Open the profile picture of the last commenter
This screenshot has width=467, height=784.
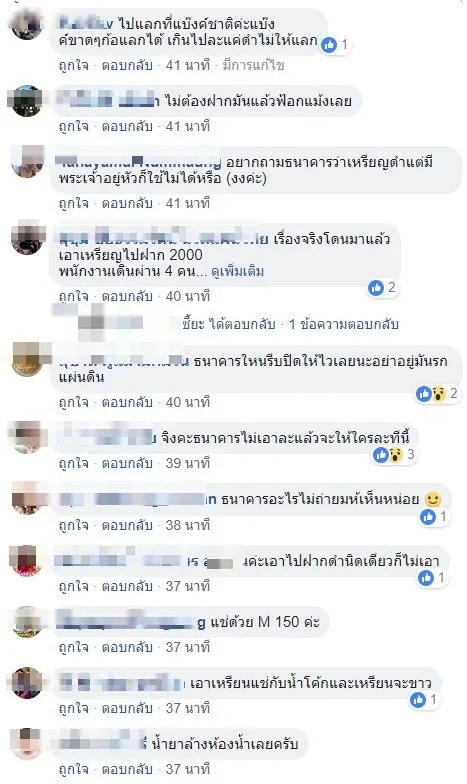27,744
